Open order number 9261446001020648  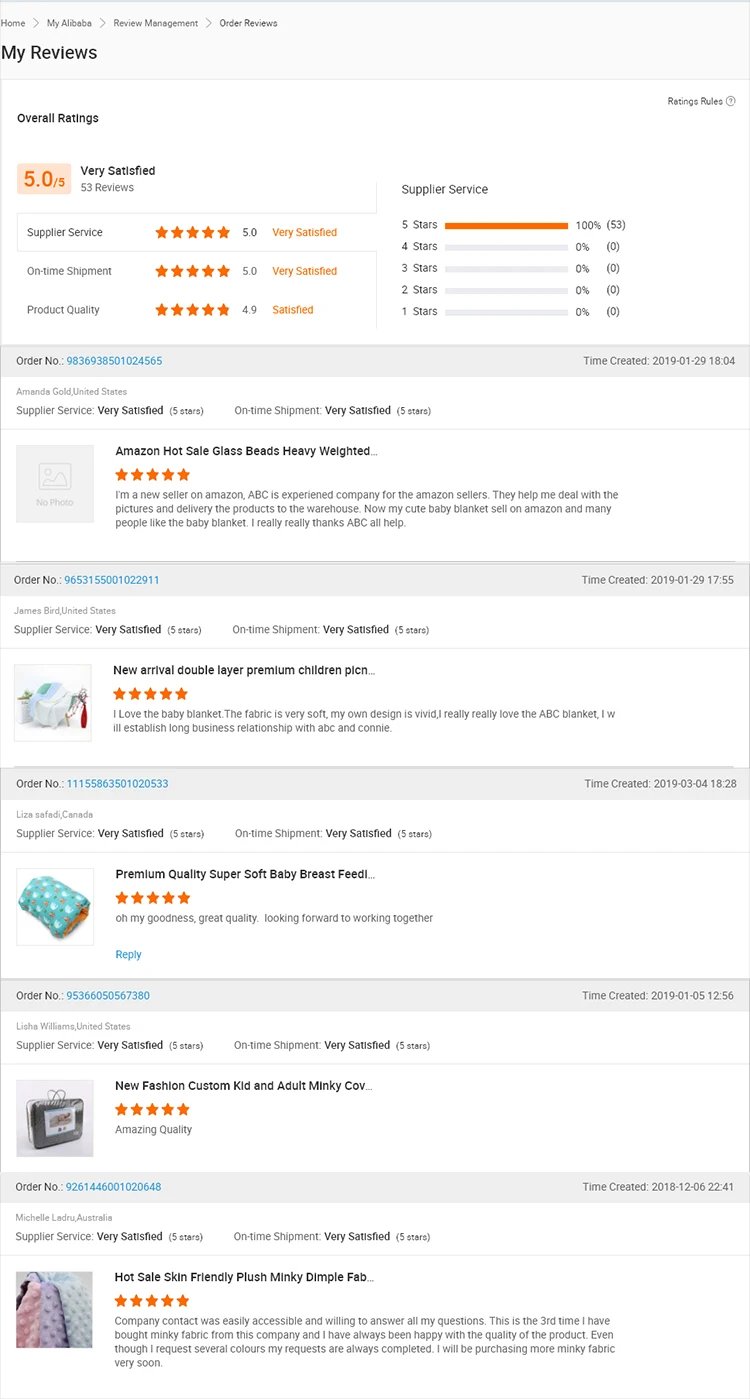point(113,1187)
